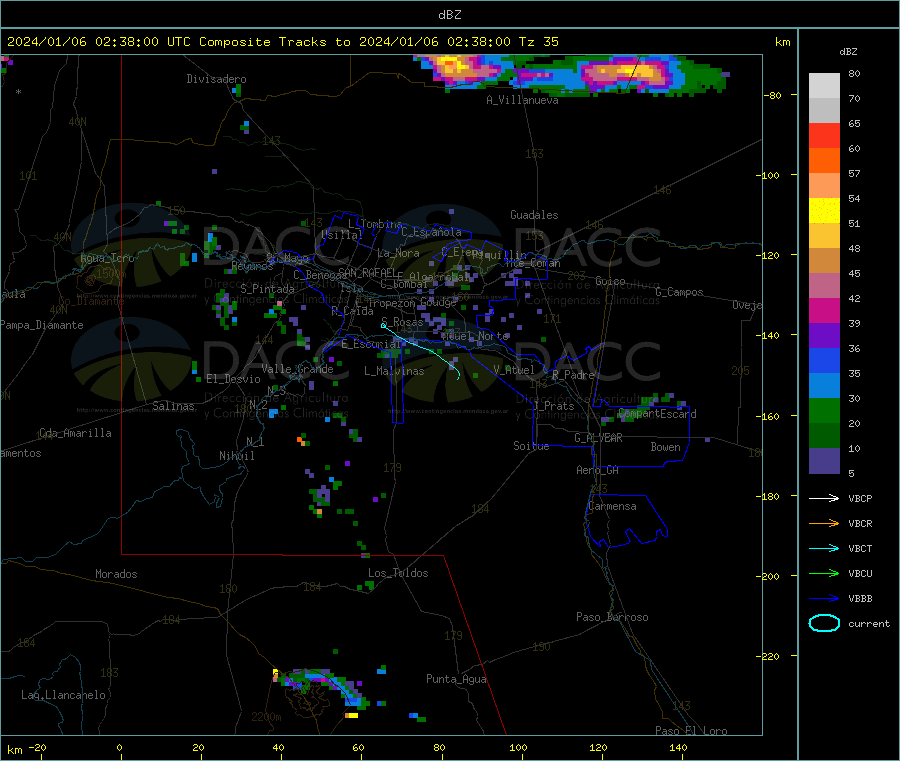900x761 pixels.
Task: Click the strong radar echo near A_Villanueva
Action: click(625, 73)
